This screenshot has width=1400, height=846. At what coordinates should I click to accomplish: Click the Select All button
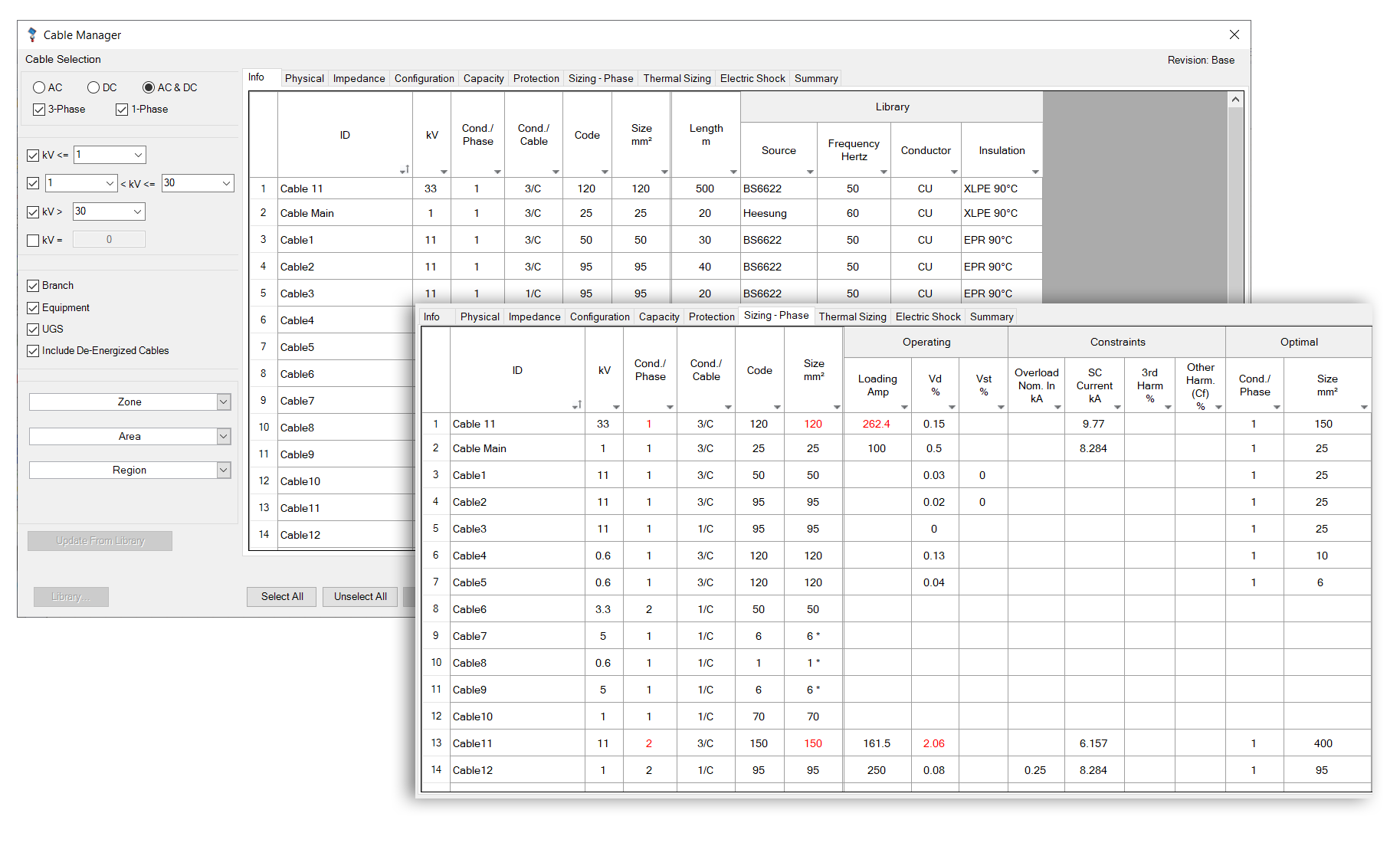(x=281, y=596)
